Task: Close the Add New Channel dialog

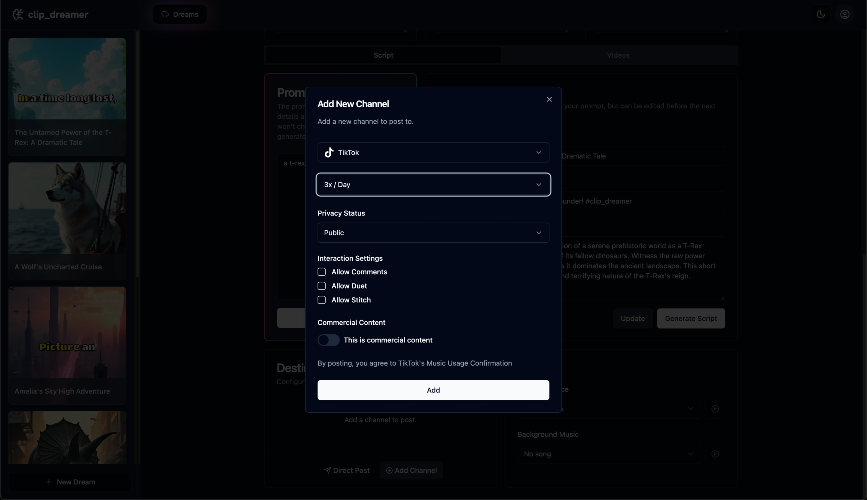Action: coord(549,100)
